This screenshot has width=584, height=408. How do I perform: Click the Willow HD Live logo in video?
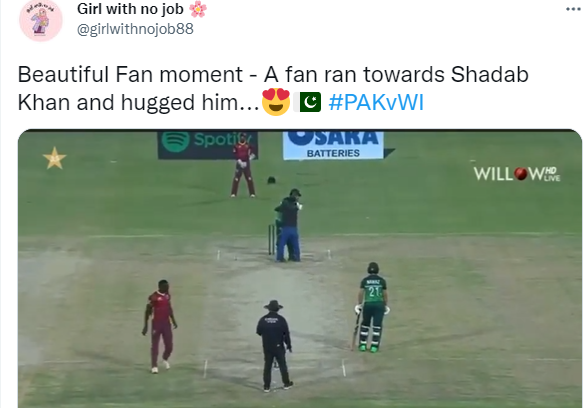click(x=517, y=174)
